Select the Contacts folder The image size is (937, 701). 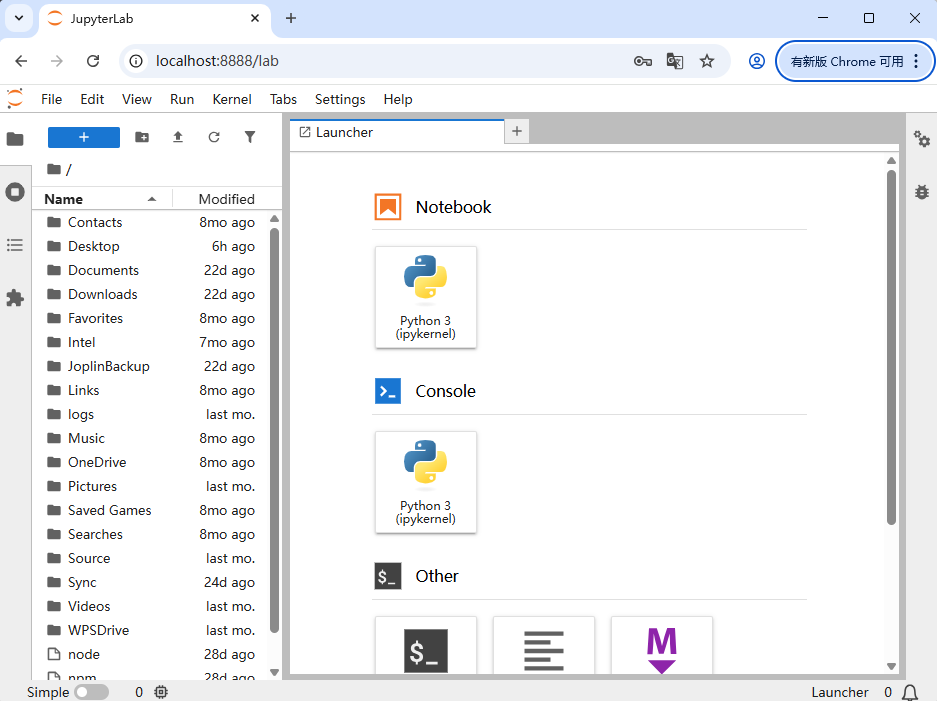pyautogui.click(x=151, y=222)
